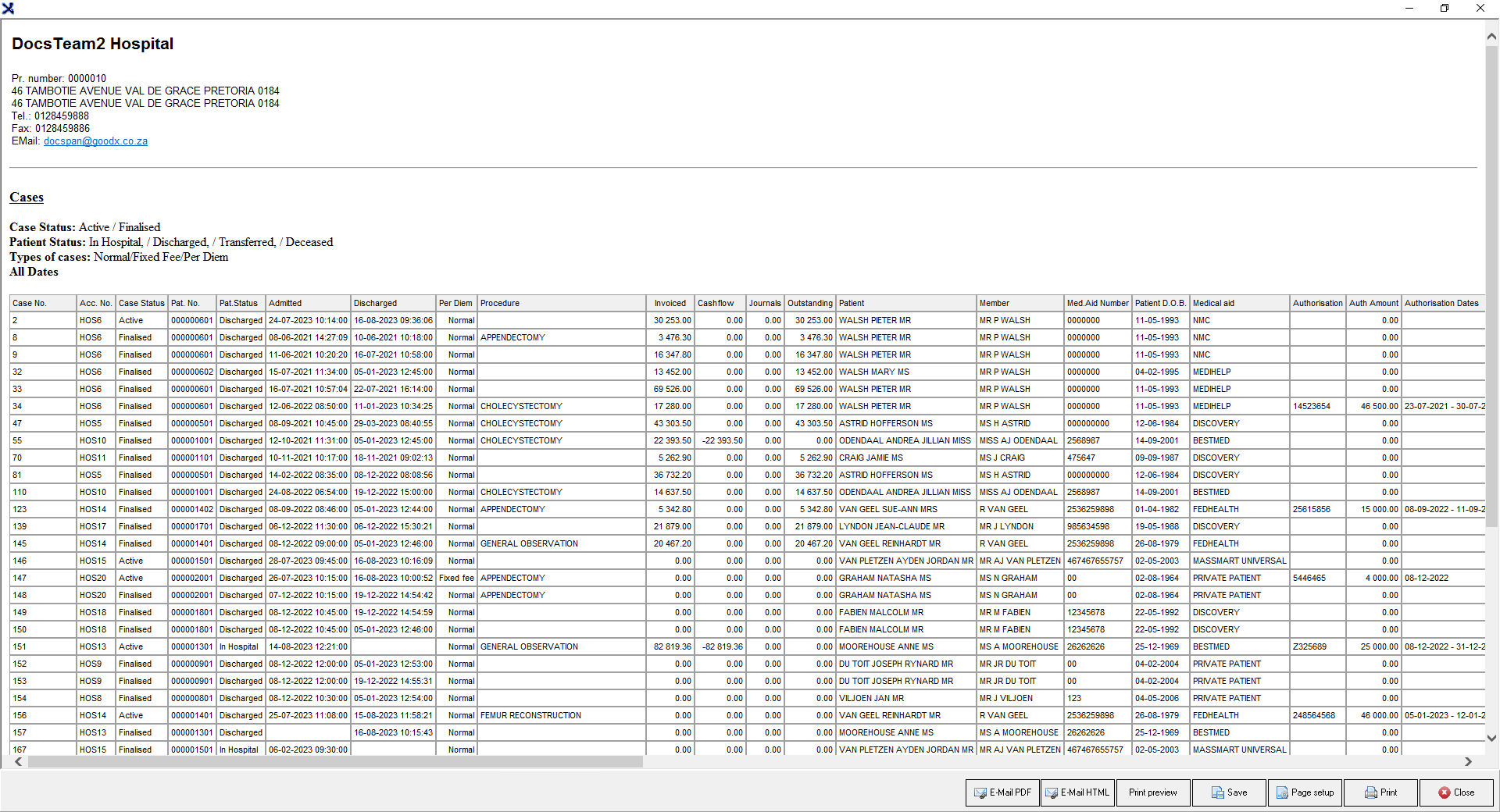Send report via E-Mail HTML button
1500x812 pixels.
[x=1077, y=792]
